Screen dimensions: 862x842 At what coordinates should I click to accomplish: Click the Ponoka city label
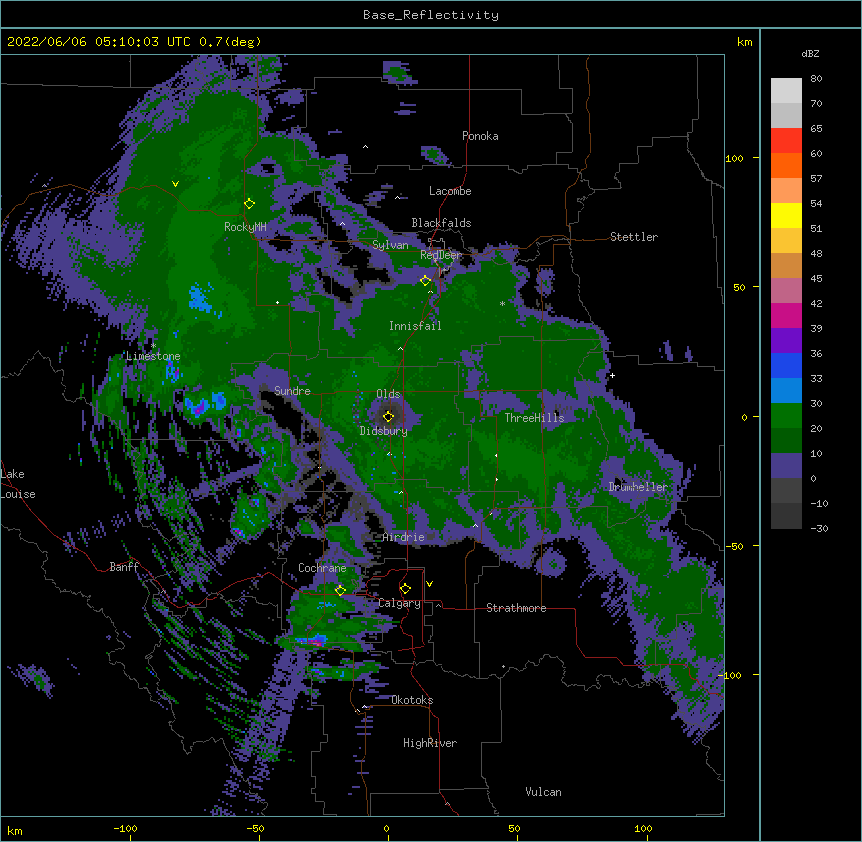[480, 136]
